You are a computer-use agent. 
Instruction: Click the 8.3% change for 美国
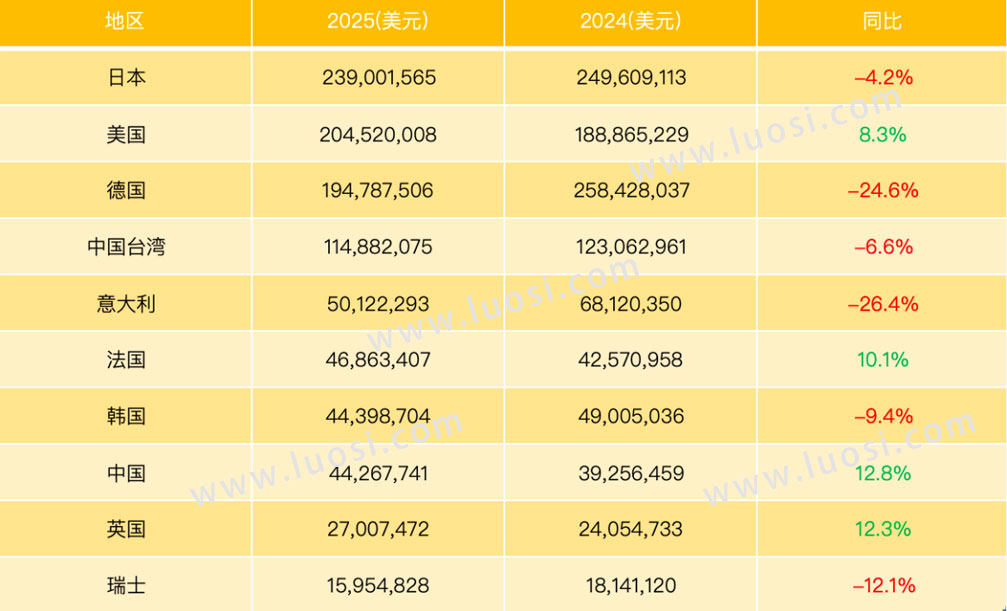[x=882, y=134]
